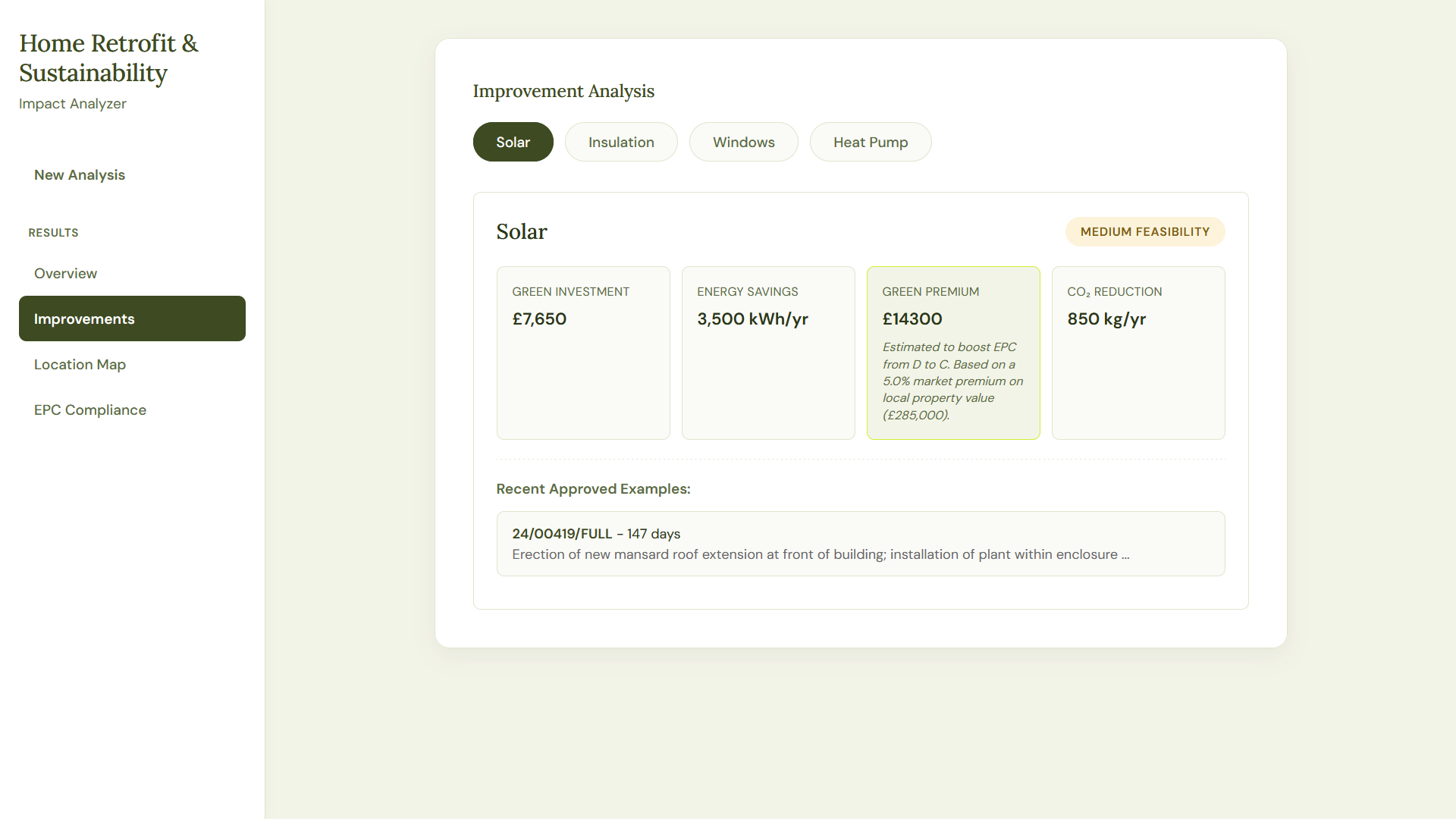The image size is (1456, 819).
Task: Click the Energy Savings 3,500 kWh/yr card
Action: tap(767, 353)
